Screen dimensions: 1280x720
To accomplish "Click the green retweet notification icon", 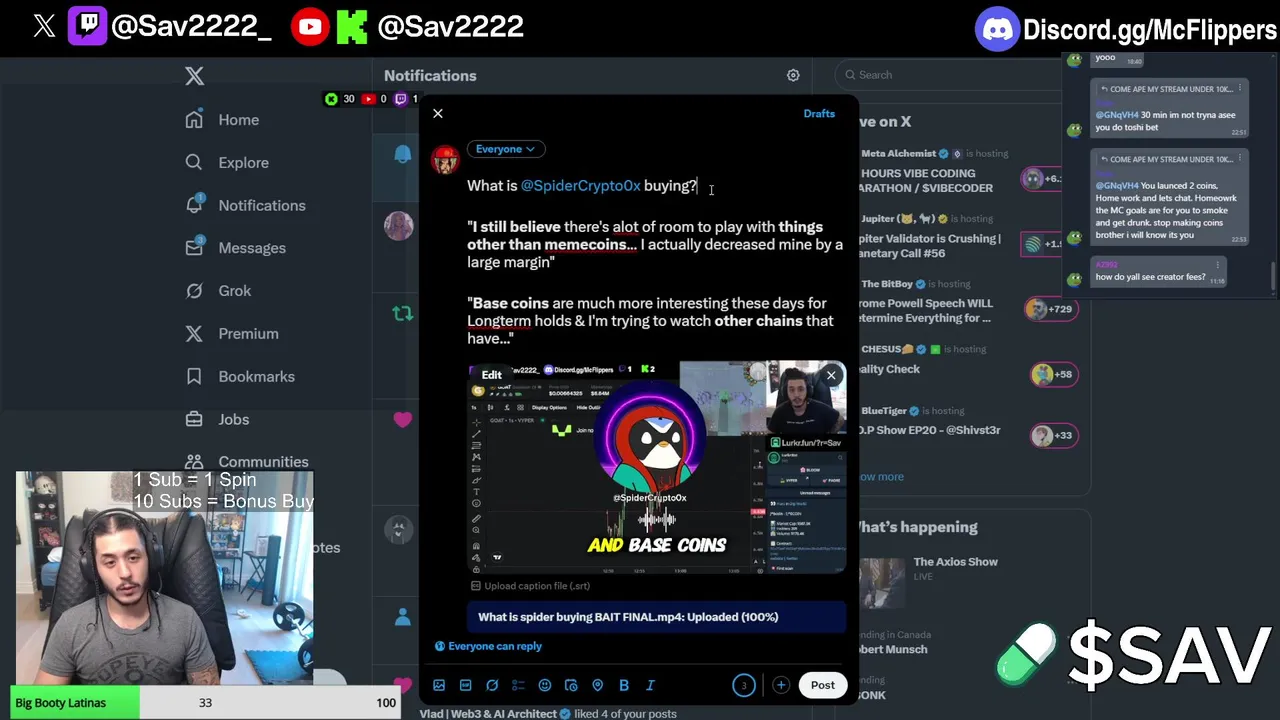I will point(402,314).
